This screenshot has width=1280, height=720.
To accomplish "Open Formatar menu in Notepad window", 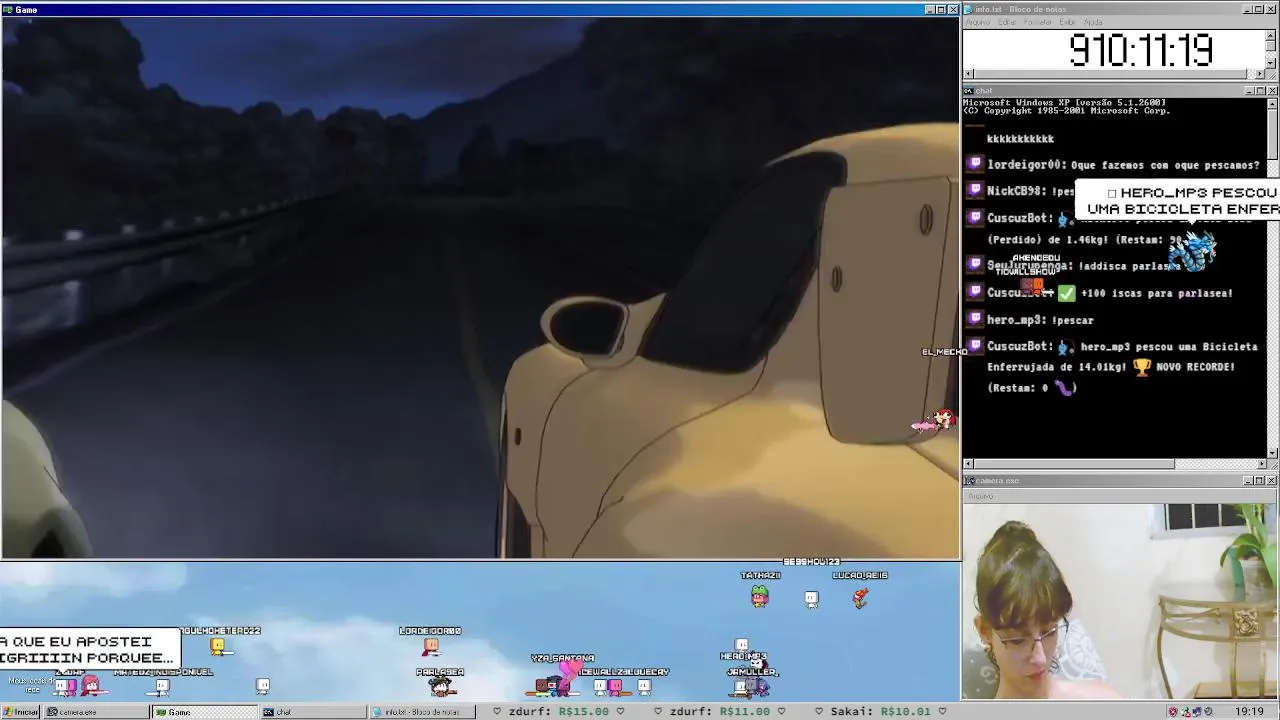I will (x=1038, y=22).
